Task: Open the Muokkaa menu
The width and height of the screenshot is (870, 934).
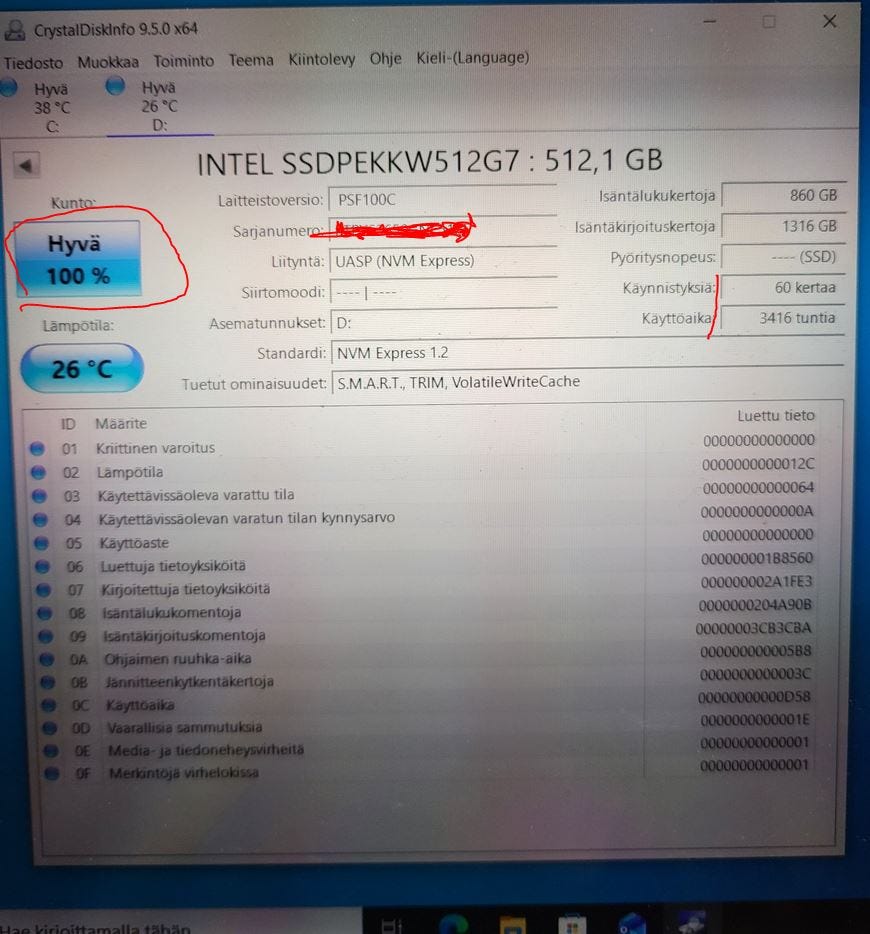Action: (x=108, y=62)
